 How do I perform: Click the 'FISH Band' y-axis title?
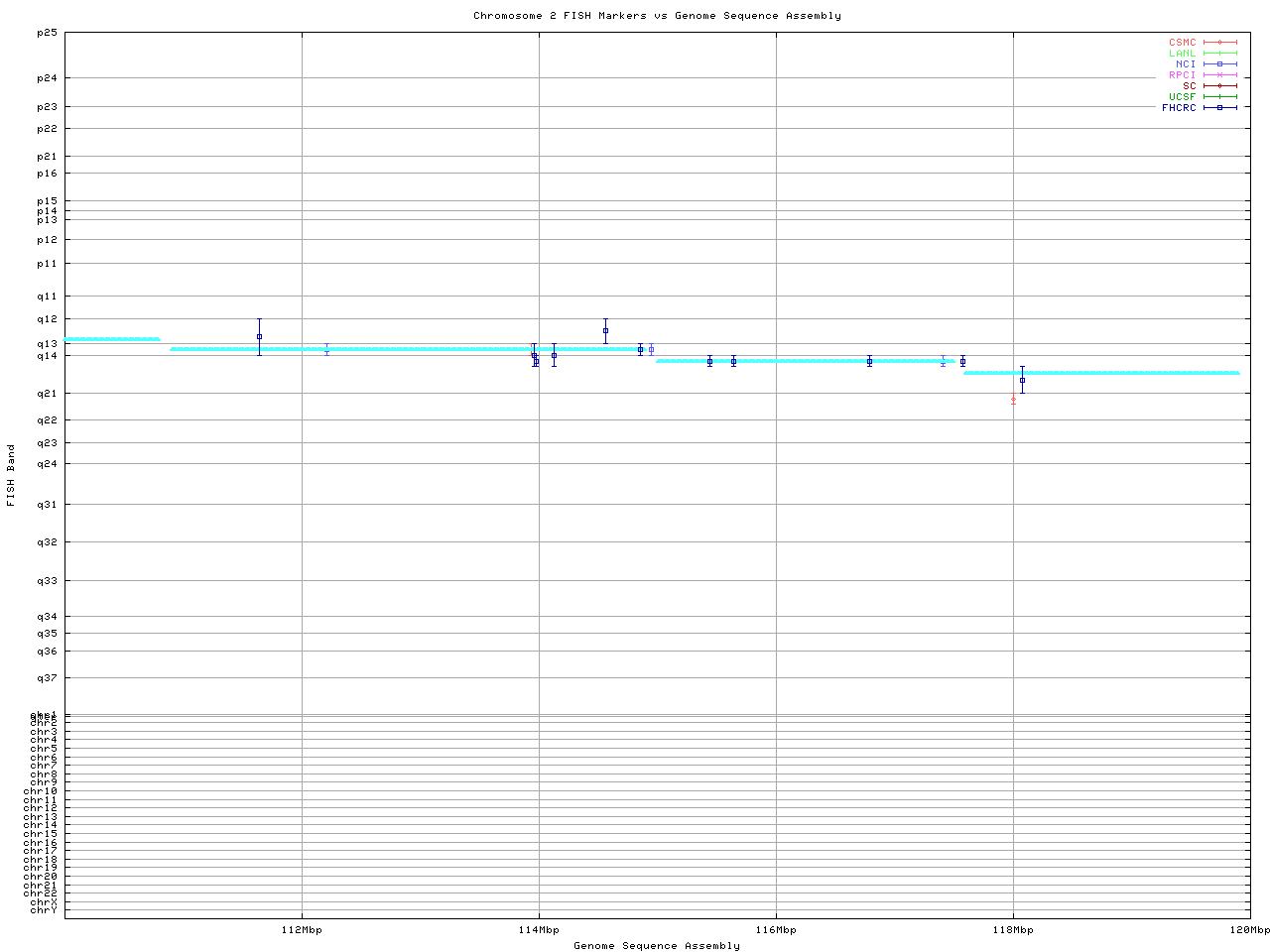12,475
